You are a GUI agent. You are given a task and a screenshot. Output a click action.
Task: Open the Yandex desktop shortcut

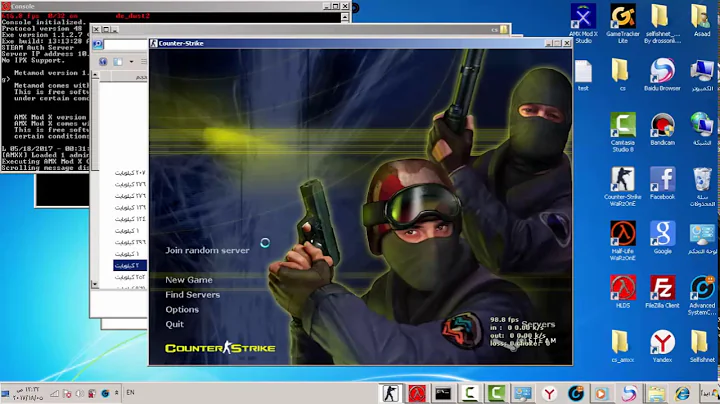[662, 346]
